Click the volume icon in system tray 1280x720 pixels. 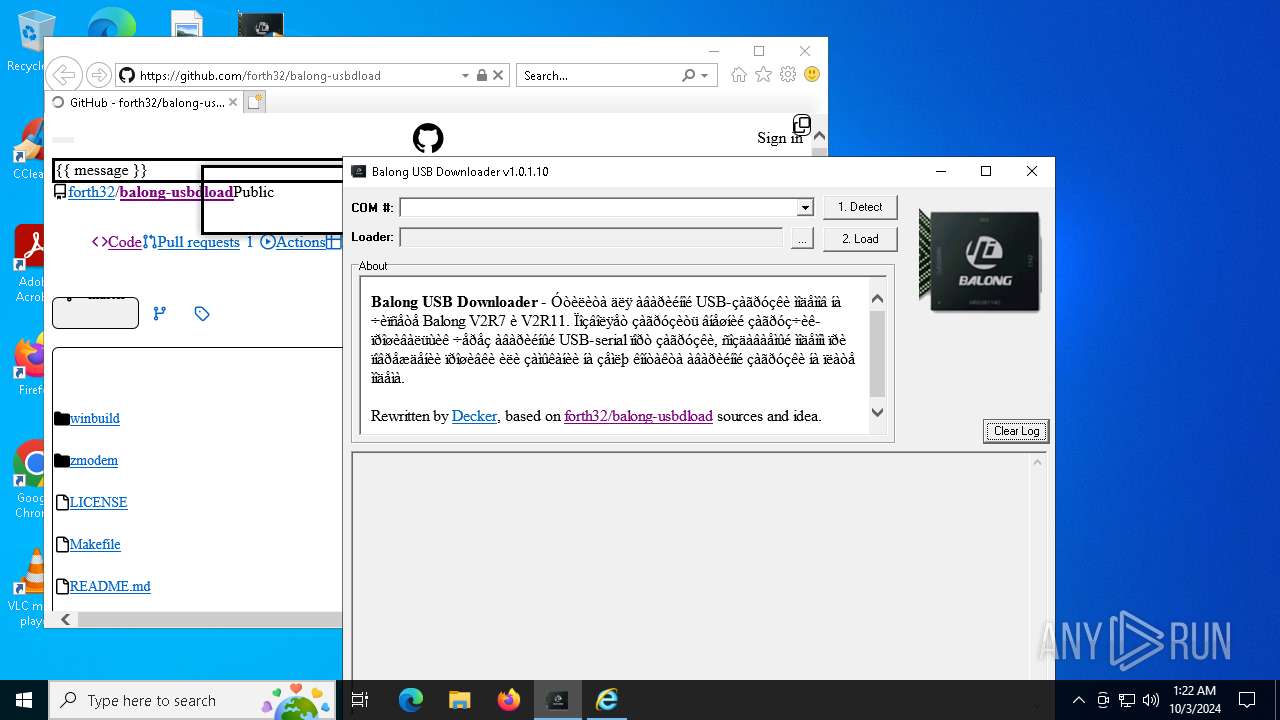(1151, 700)
